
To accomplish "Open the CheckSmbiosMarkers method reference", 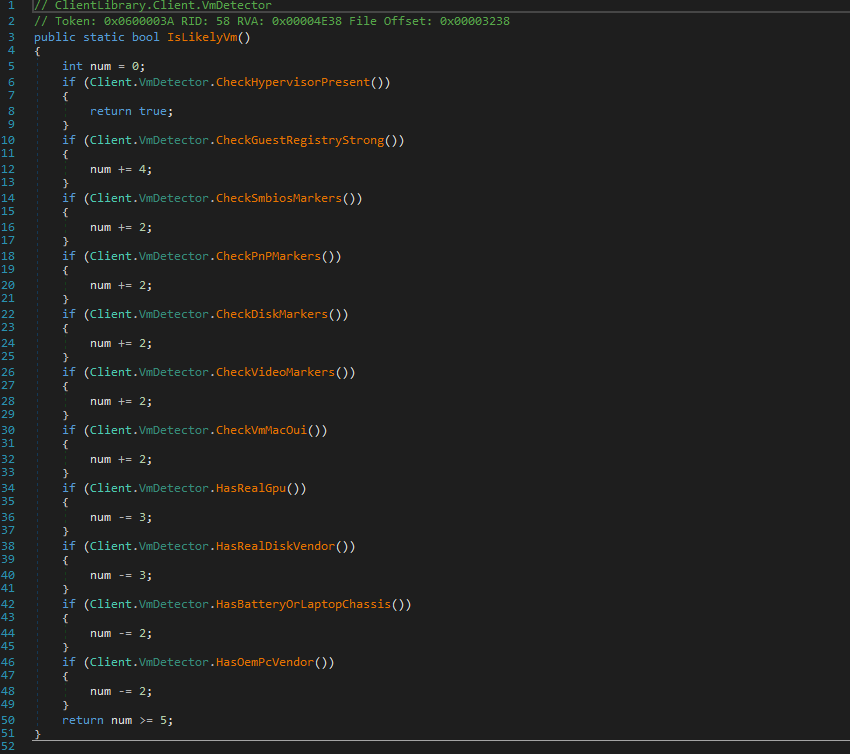I will pyautogui.click(x=279, y=198).
